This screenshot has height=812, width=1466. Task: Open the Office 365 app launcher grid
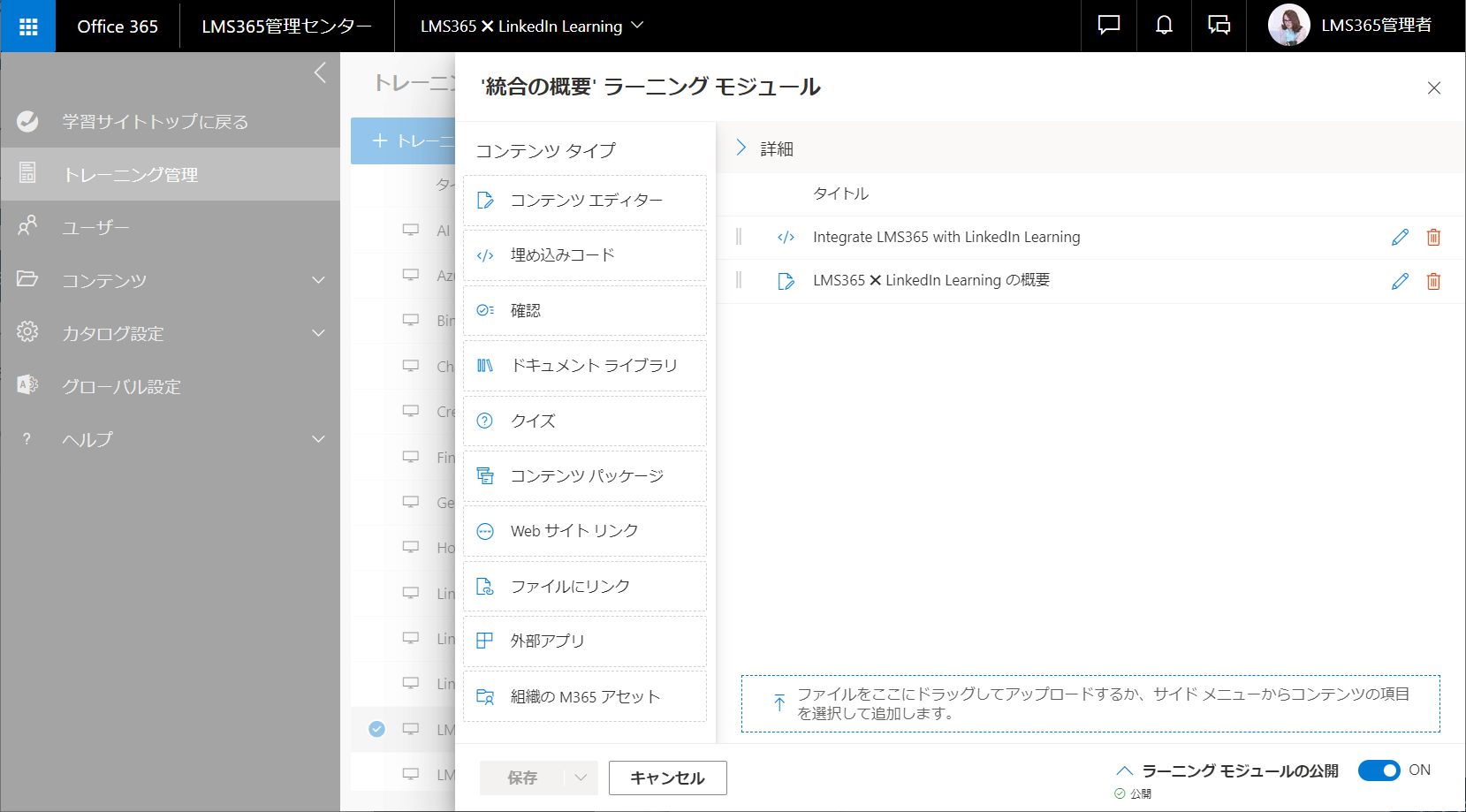[x=28, y=27]
